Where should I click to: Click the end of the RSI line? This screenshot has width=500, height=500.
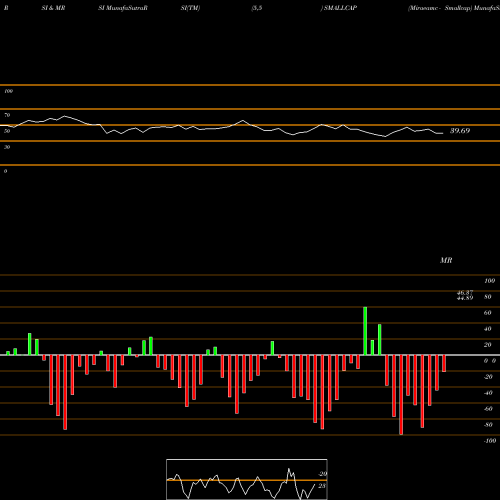(x=443, y=133)
